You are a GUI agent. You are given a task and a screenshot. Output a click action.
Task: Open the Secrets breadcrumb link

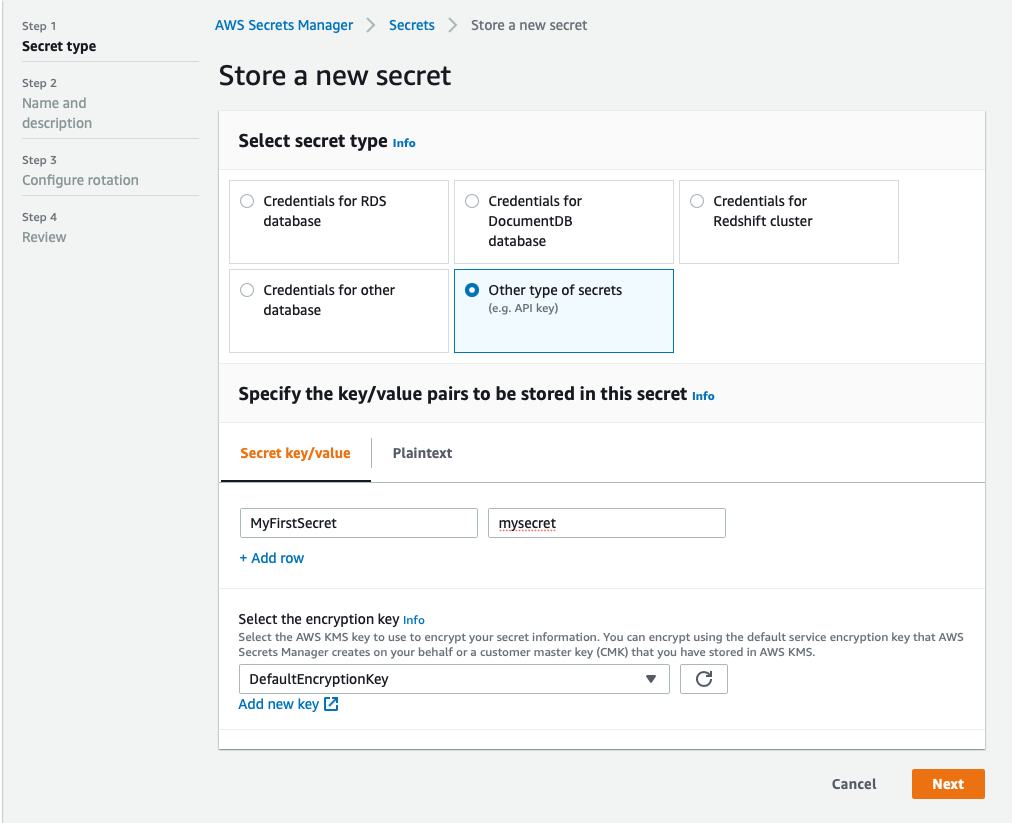pyautogui.click(x=412, y=25)
